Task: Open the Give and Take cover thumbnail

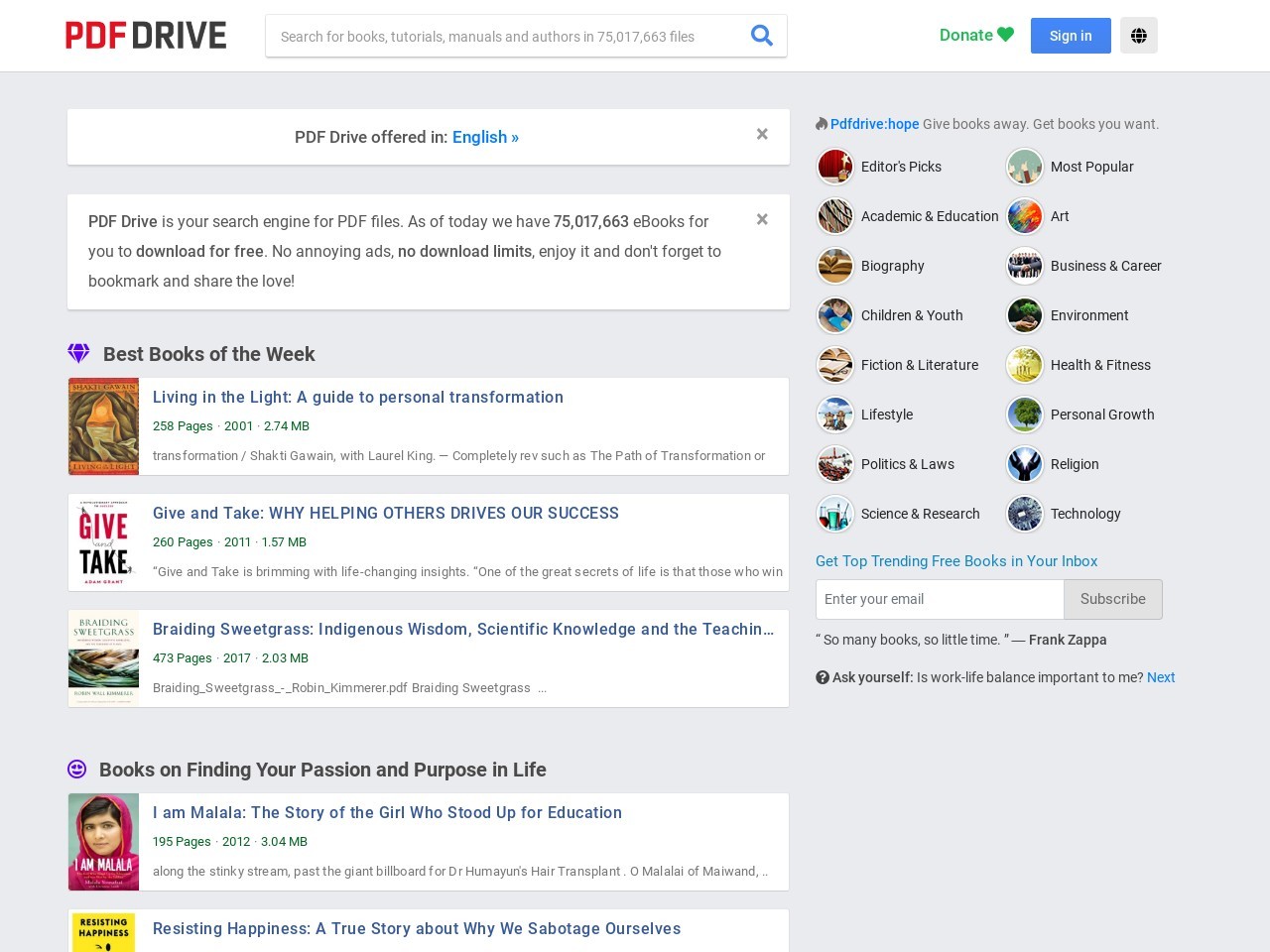Action: 103,542
